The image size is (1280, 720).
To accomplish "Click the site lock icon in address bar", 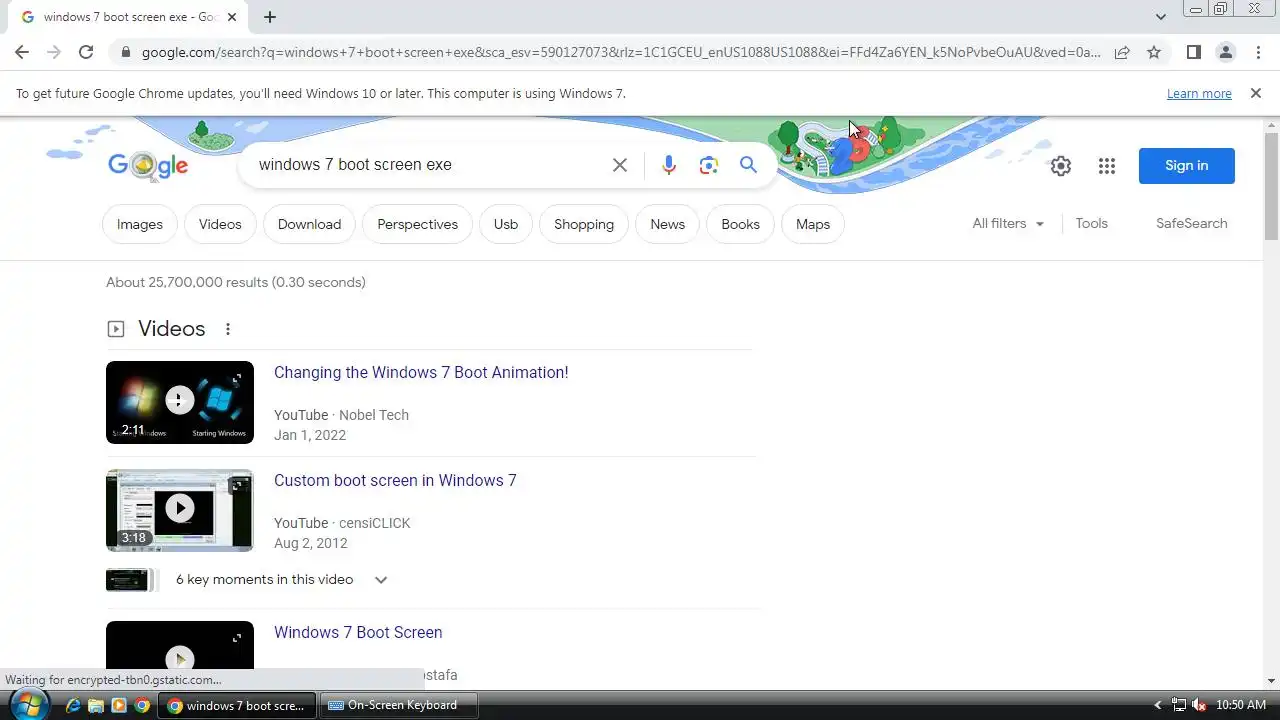I will coord(125,52).
